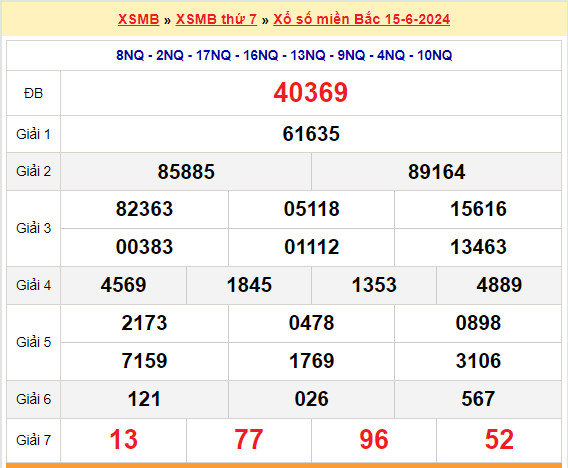Select the Giải 2 number 85885

pyautogui.click(x=186, y=172)
